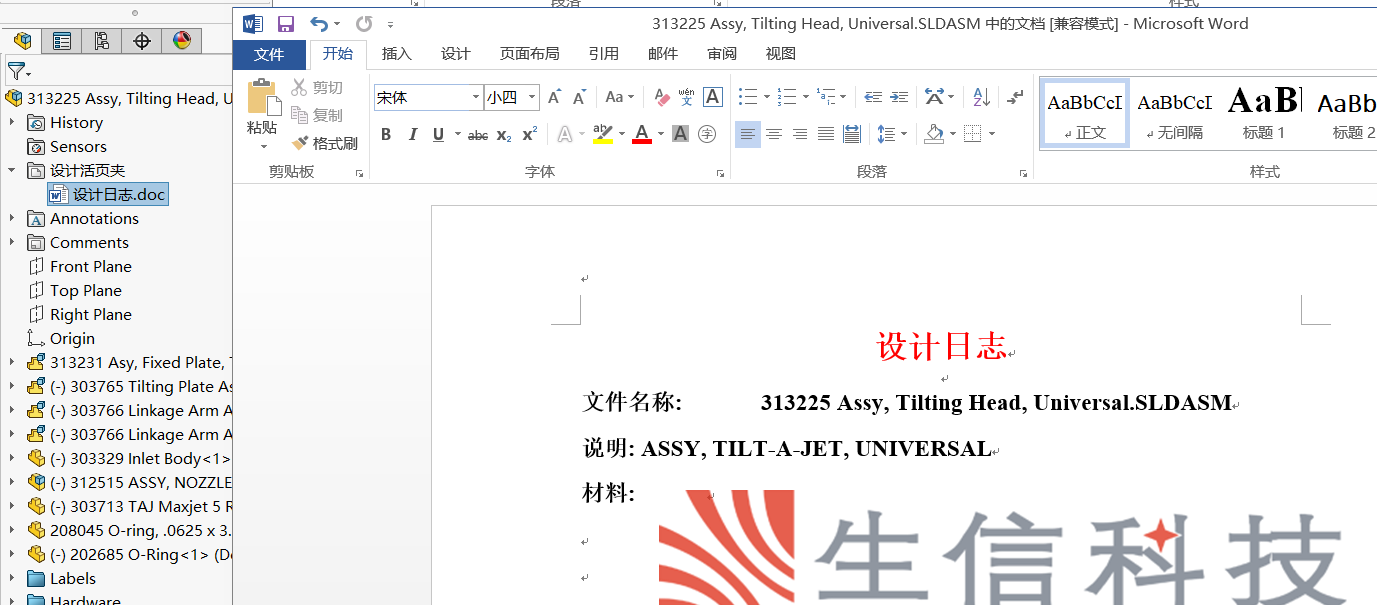Image resolution: width=1377 pixels, height=605 pixels.
Task: Switch to the 审阅 (Review) ribbon tab
Action: [x=722, y=54]
